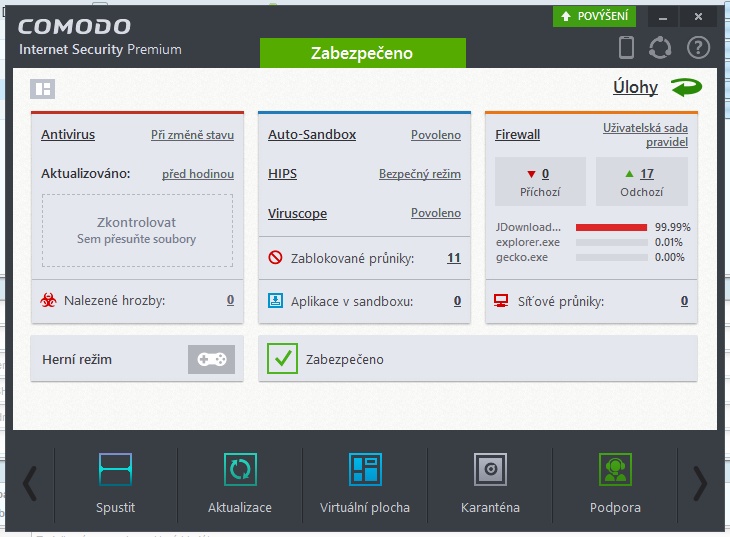
Task: Open the Aplikace v sandboxu count 0
Action: click(x=458, y=301)
